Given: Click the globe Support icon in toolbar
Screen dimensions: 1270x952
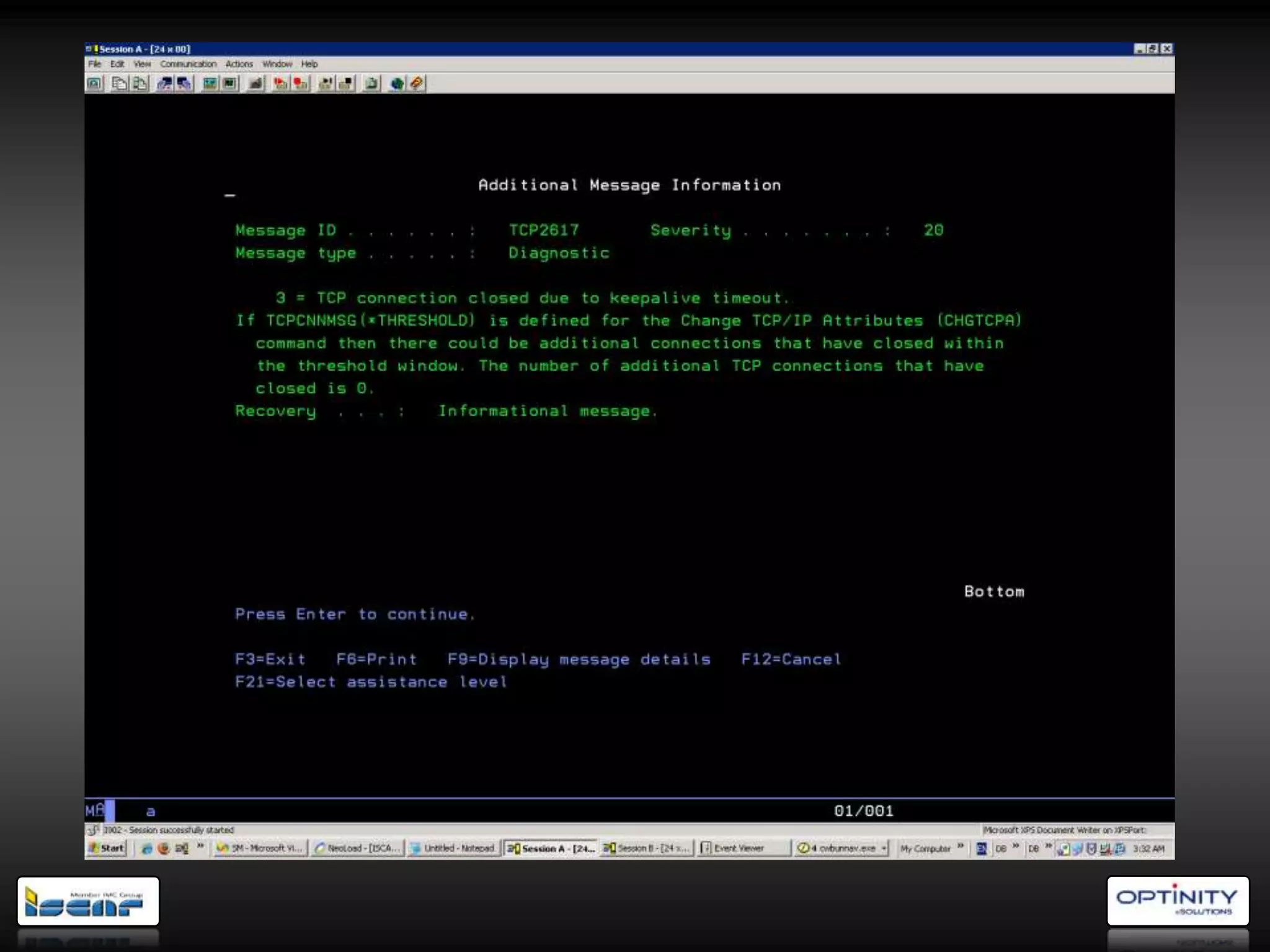Looking at the screenshot, I should coord(396,84).
